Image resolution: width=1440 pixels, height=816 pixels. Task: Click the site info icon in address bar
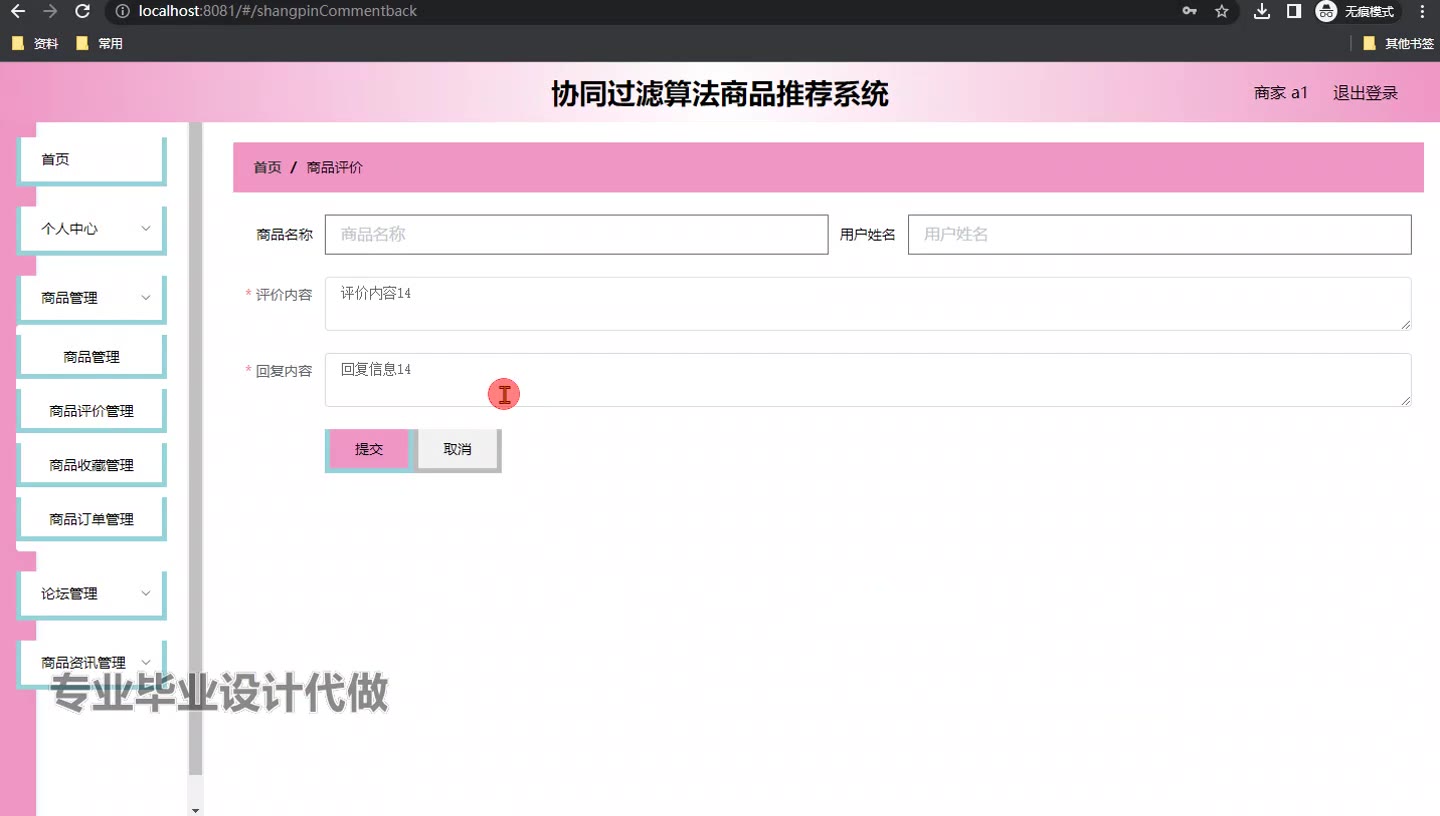122,11
